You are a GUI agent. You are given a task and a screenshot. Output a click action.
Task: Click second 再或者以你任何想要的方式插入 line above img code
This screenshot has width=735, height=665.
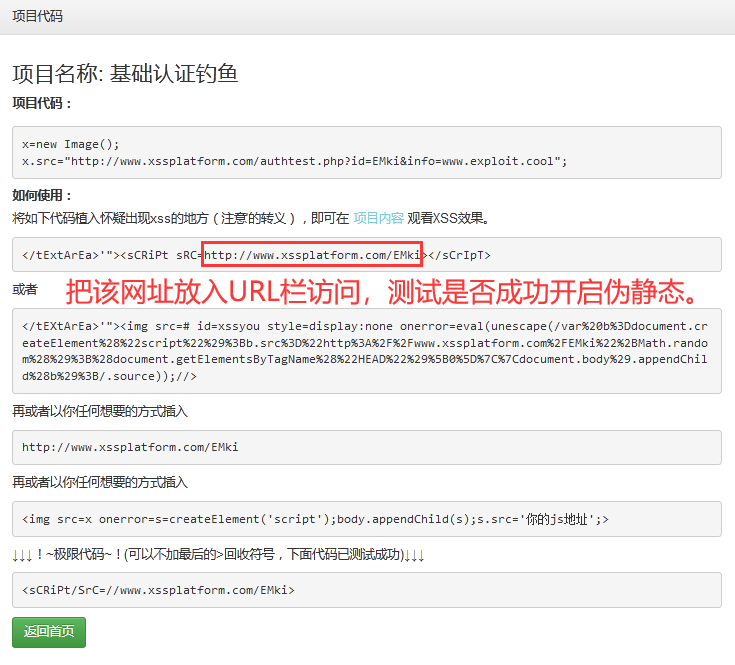pos(100,482)
